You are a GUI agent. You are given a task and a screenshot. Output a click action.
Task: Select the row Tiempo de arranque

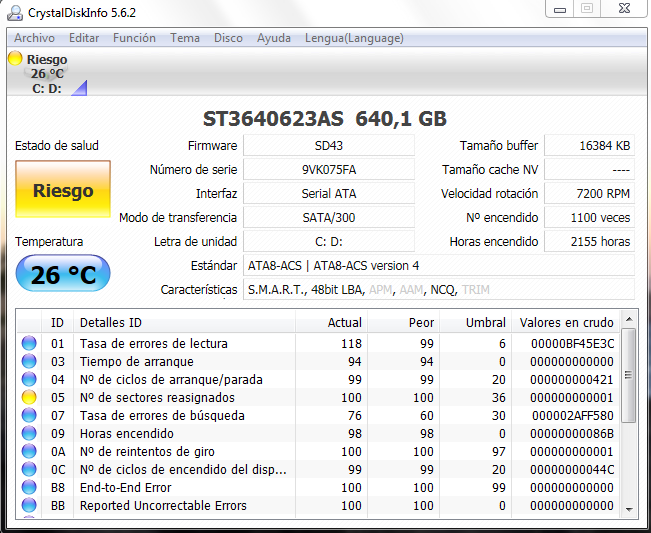(318, 361)
